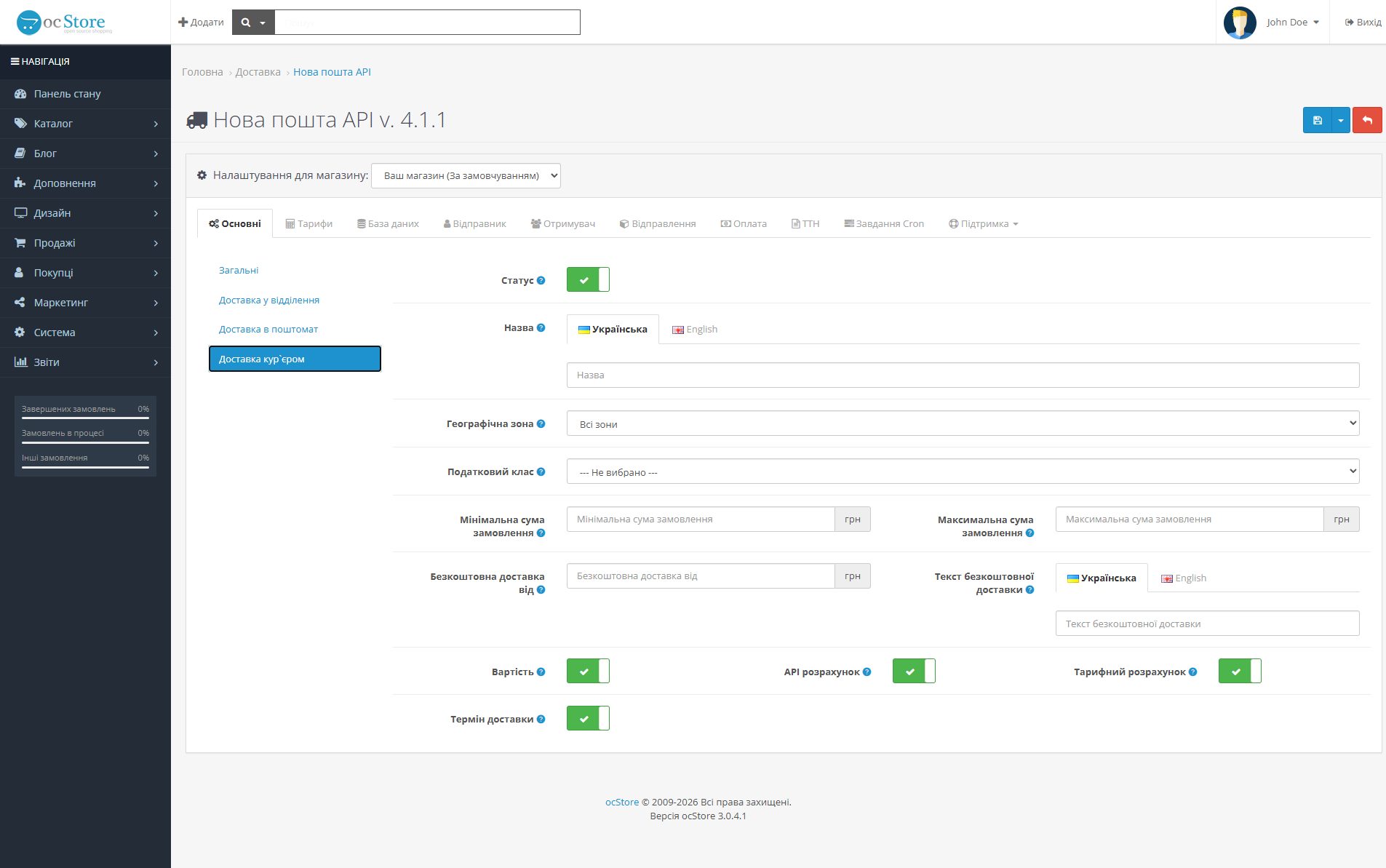This screenshot has width=1386, height=868.
Task: Click the ocStore logo
Action: 64,22
